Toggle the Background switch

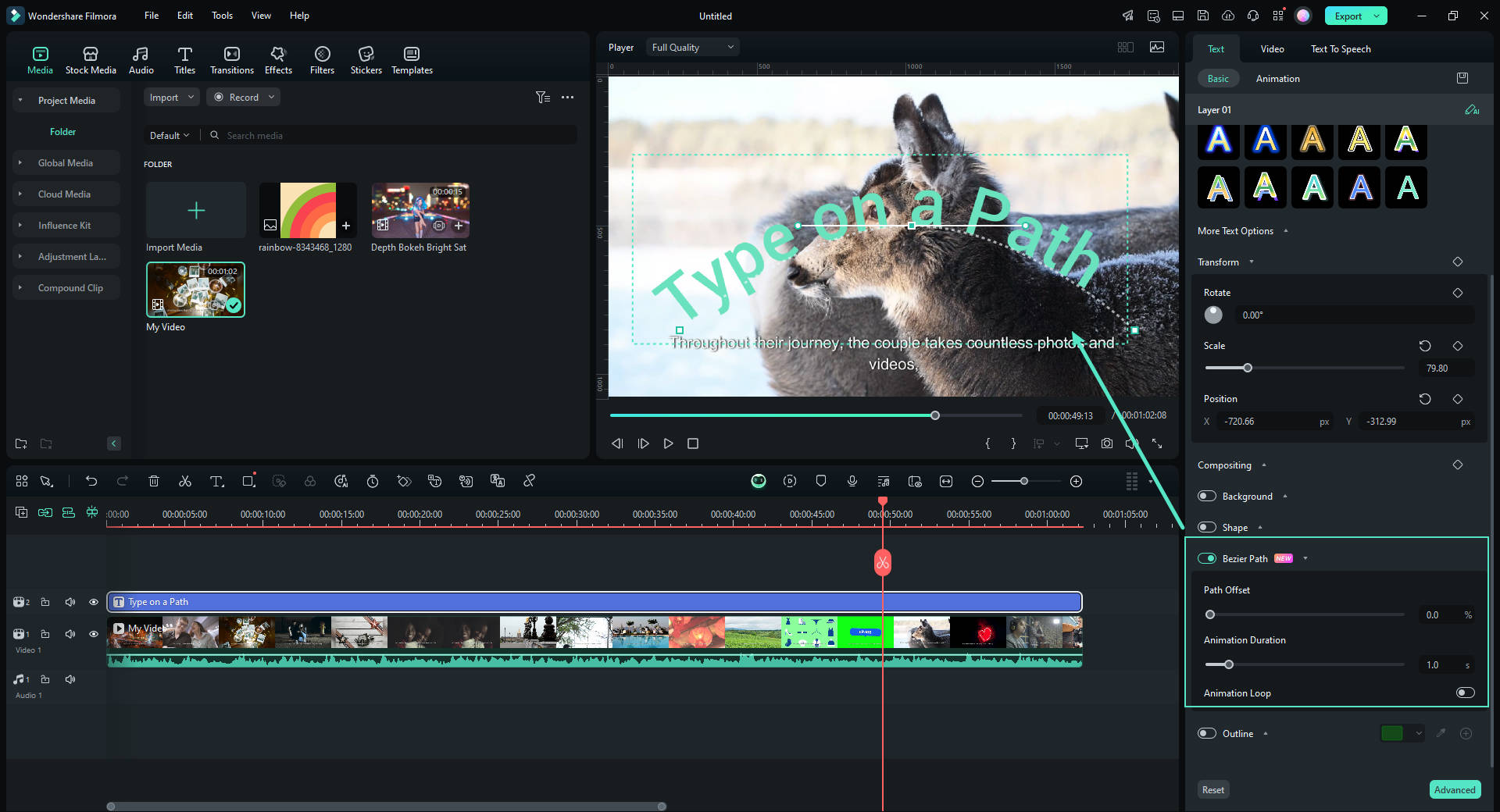coord(1207,496)
